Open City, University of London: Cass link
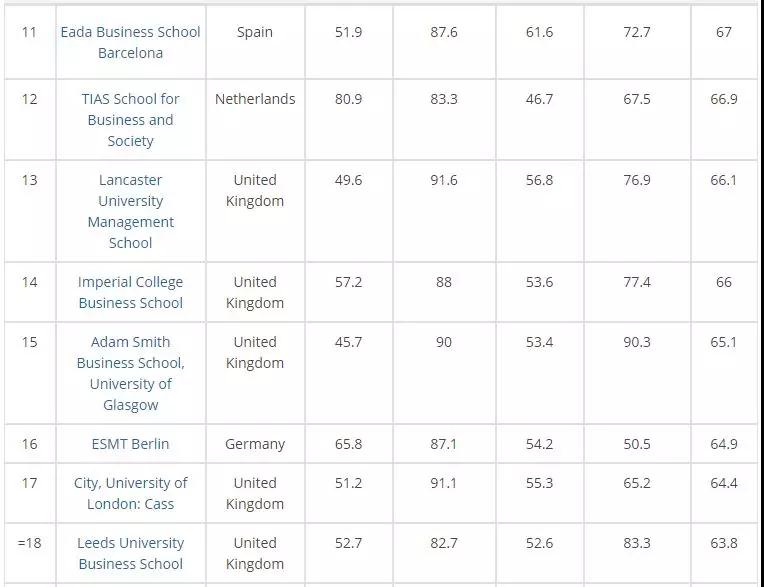The image size is (764, 587). (x=130, y=493)
